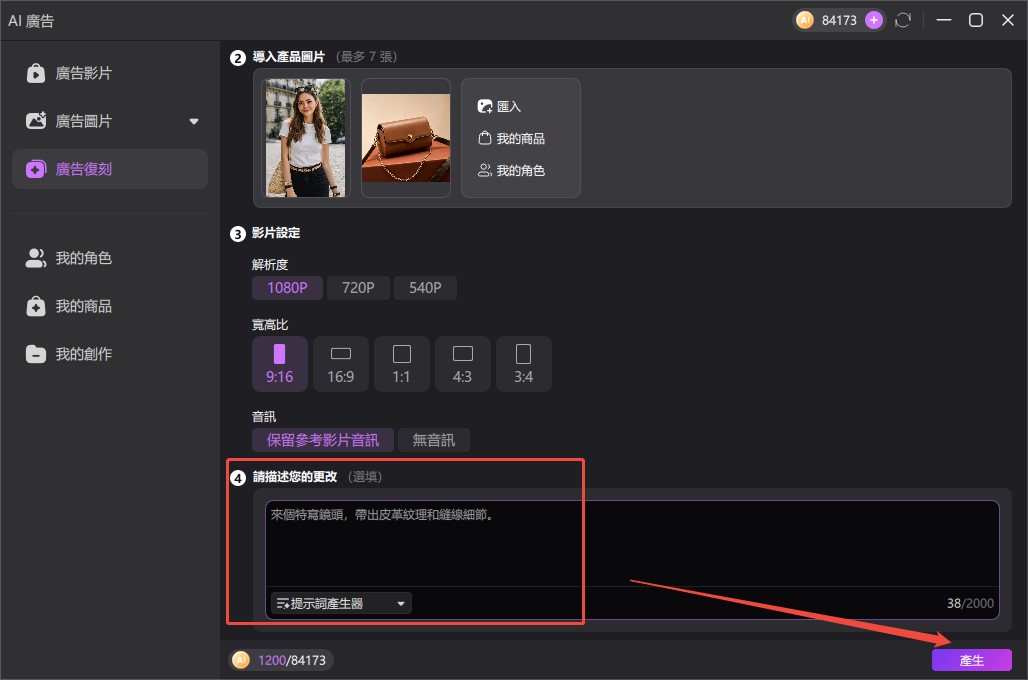Choose the 4:3 aspect ratio

pyautogui.click(x=462, y=364)
